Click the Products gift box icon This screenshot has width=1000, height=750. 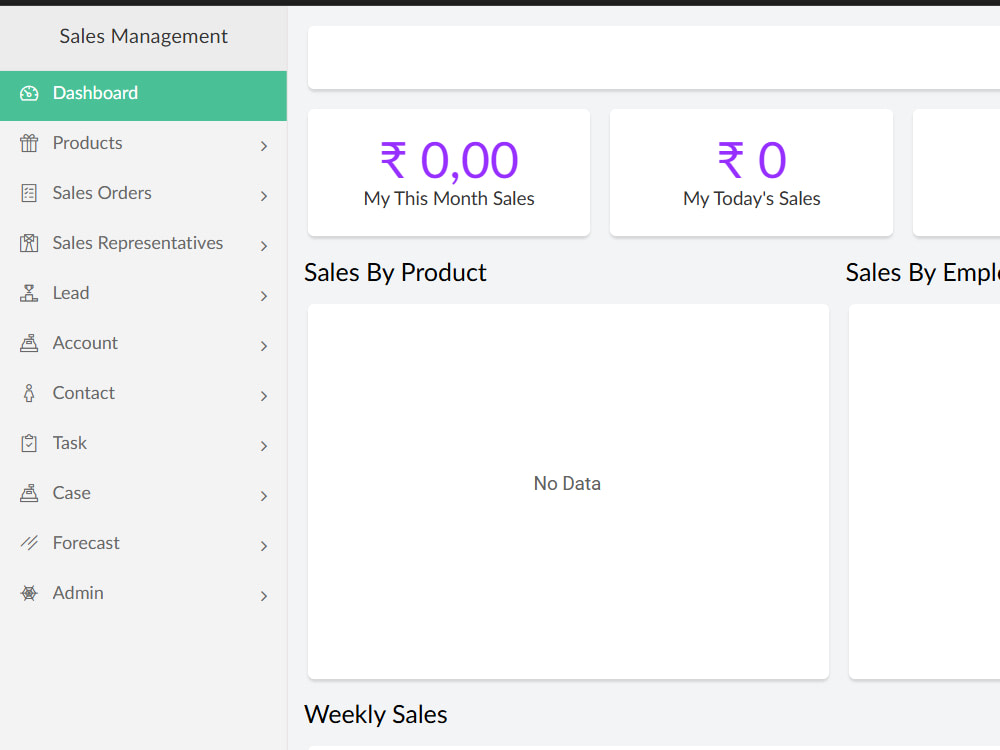click(29, 143)
